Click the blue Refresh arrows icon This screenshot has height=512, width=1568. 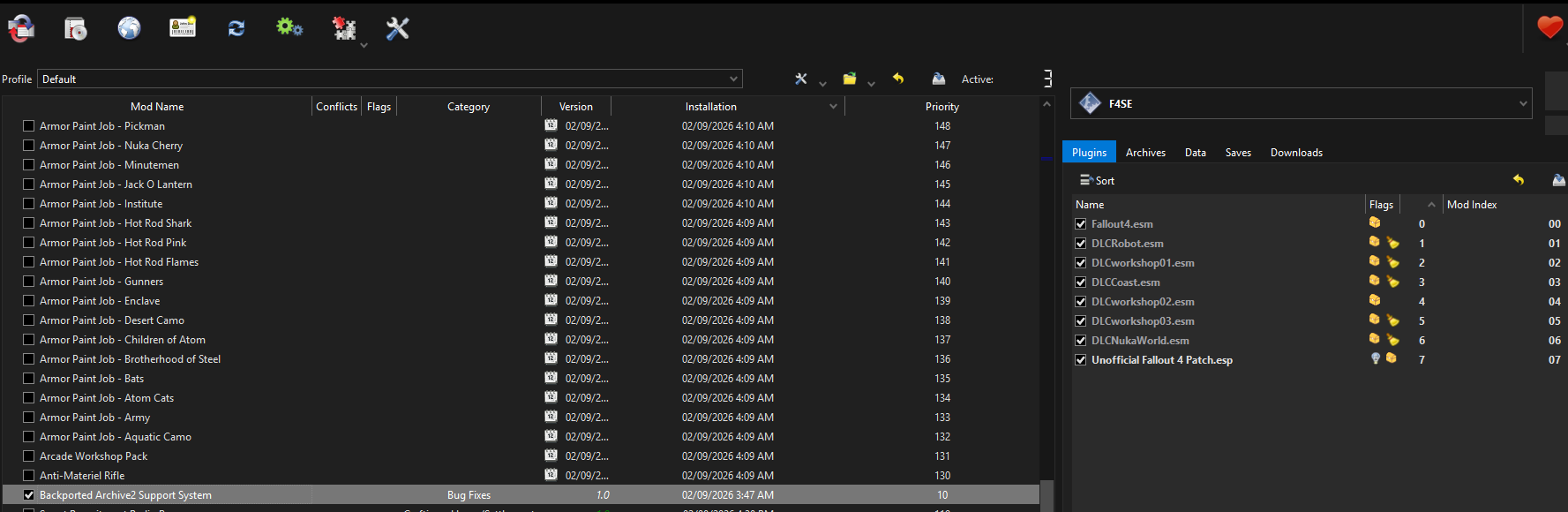(x=236, y=28)
